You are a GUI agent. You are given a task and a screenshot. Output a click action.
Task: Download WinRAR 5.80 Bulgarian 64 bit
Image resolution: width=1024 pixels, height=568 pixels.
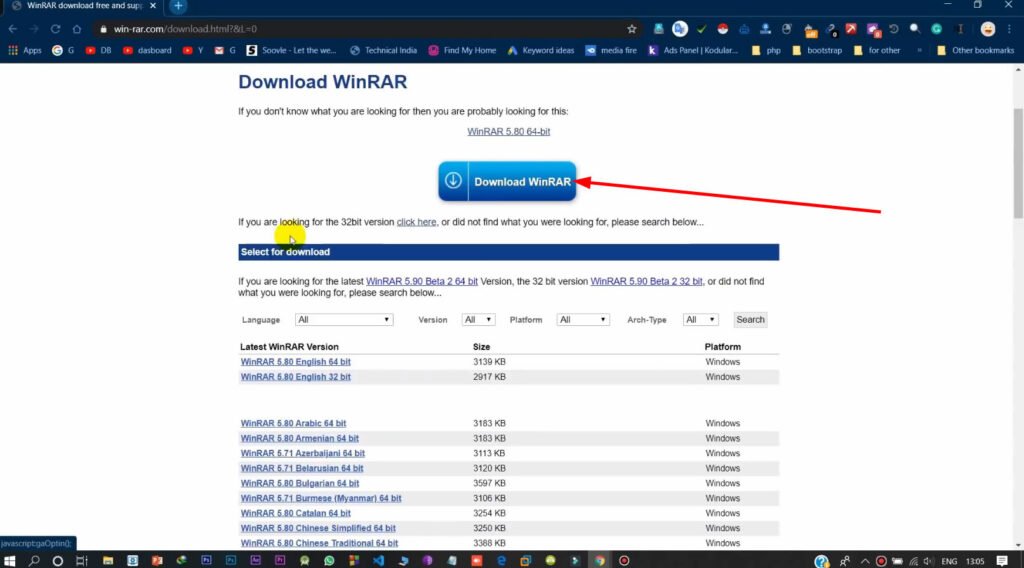(300, 483)
